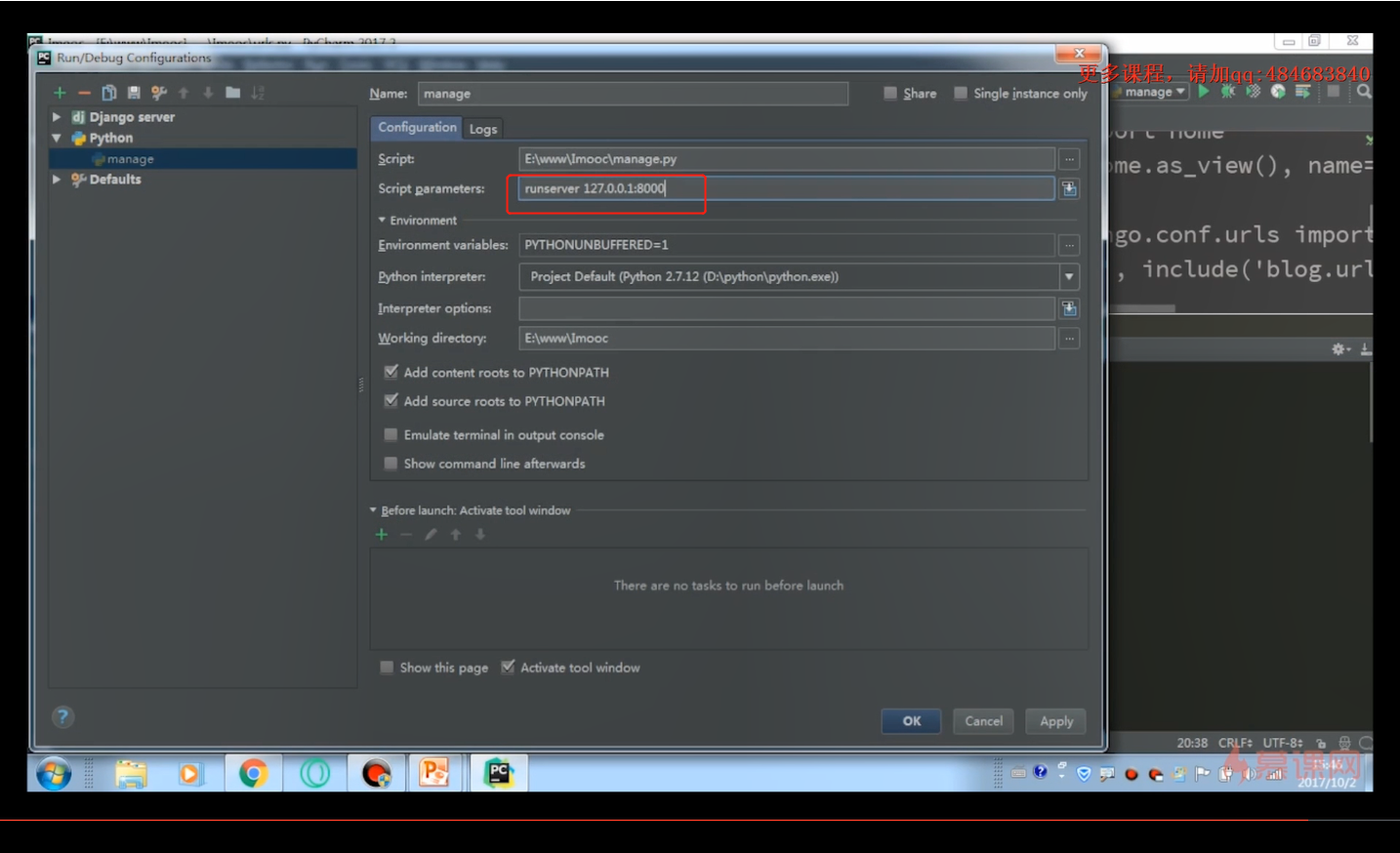Start debugging from the PyCharm toolbar

(1228, 91)
